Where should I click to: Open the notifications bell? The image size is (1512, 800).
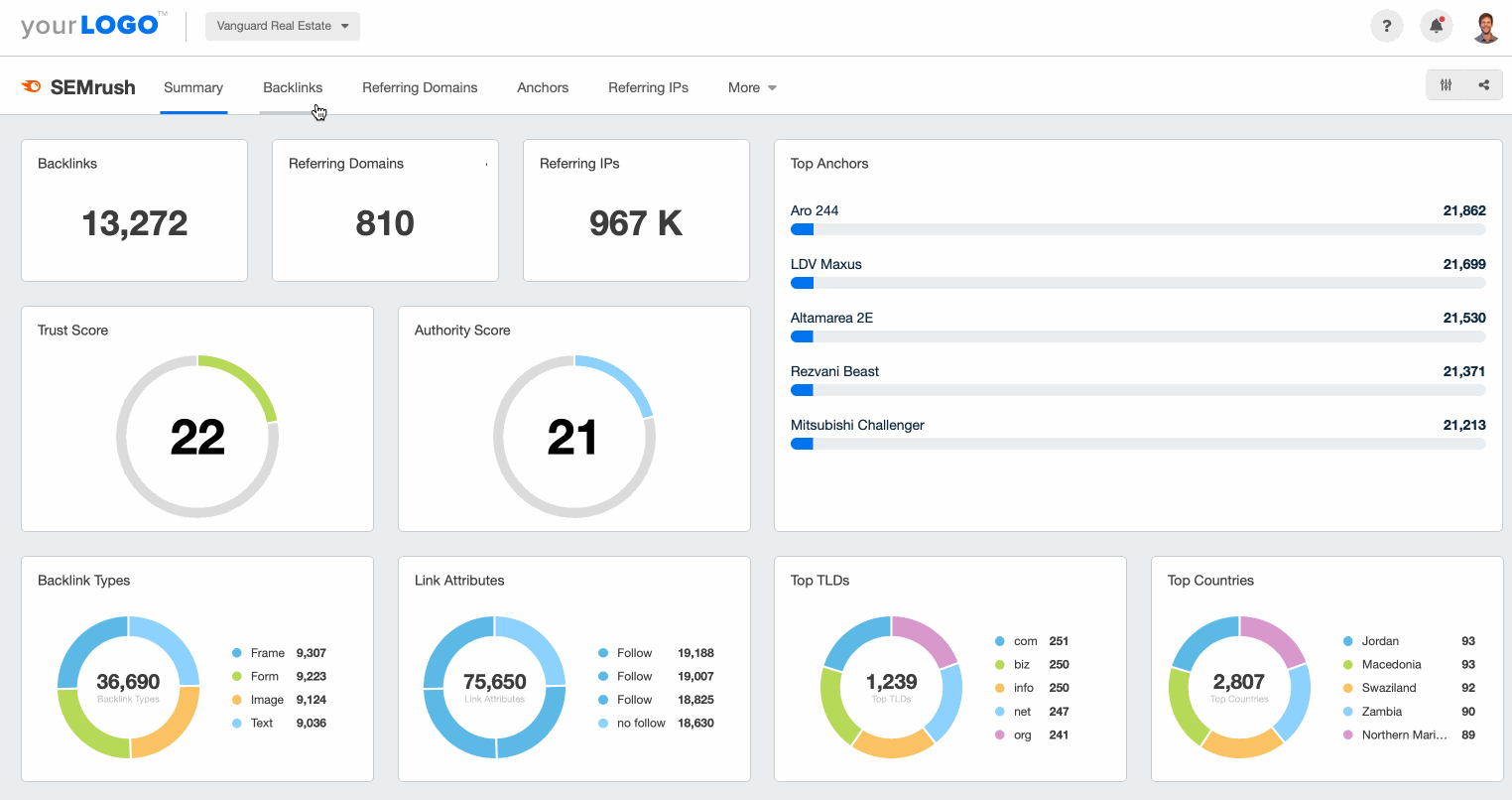coord(1436,27)
